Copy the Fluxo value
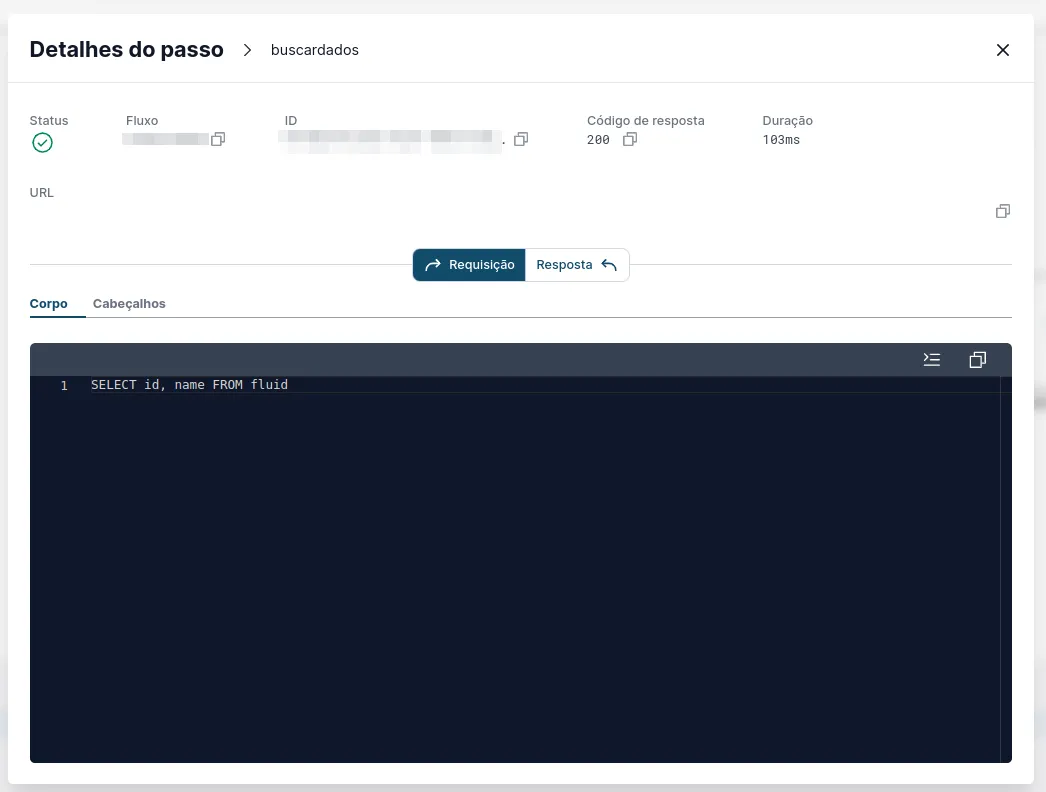 [218, 139]
